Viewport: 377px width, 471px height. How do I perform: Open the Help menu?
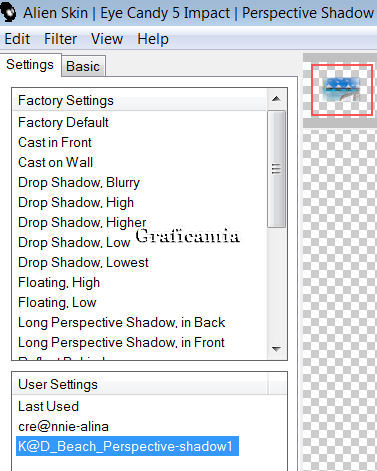153,39
